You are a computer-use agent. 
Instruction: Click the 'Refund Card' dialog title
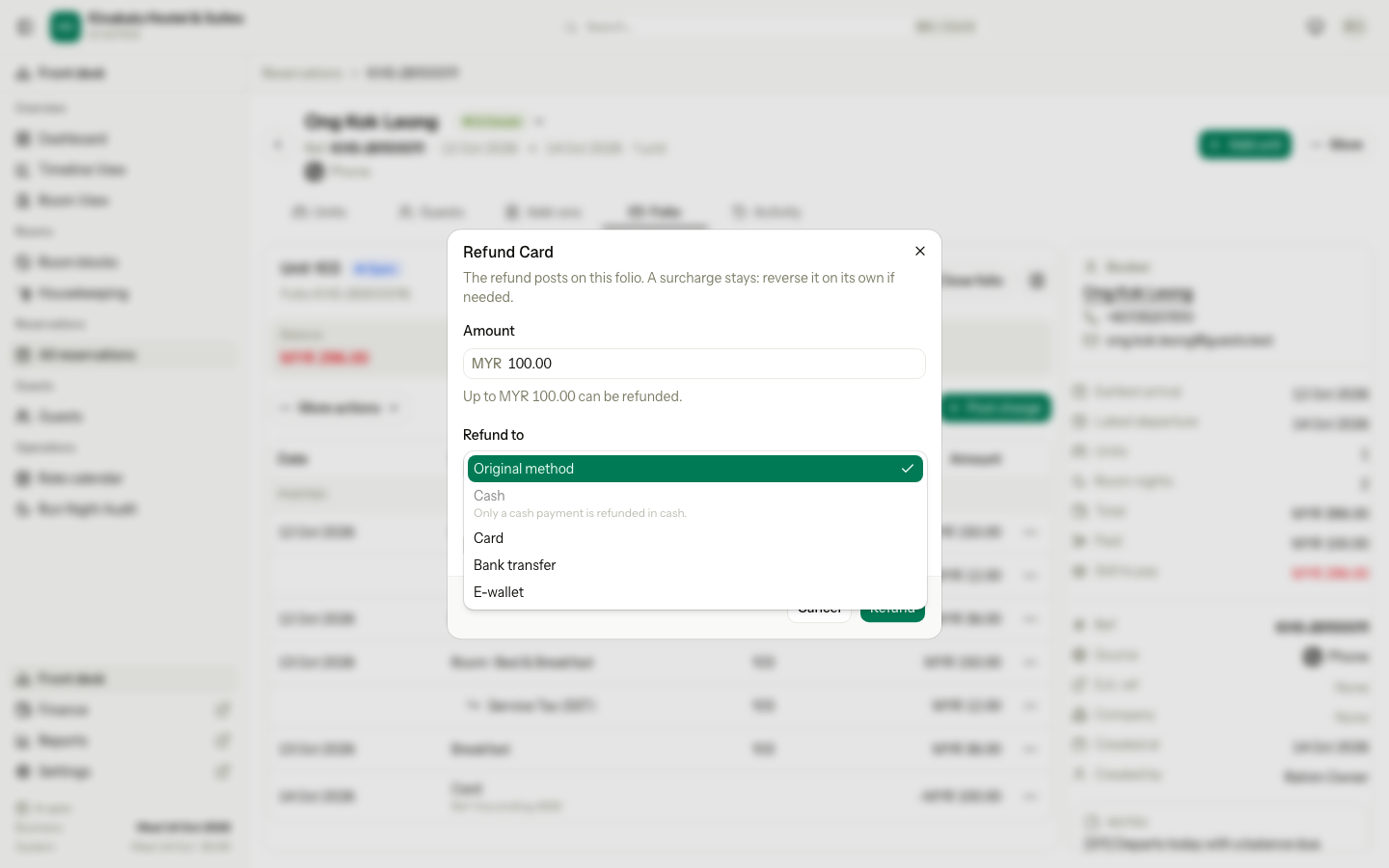[x=508, y=252]
